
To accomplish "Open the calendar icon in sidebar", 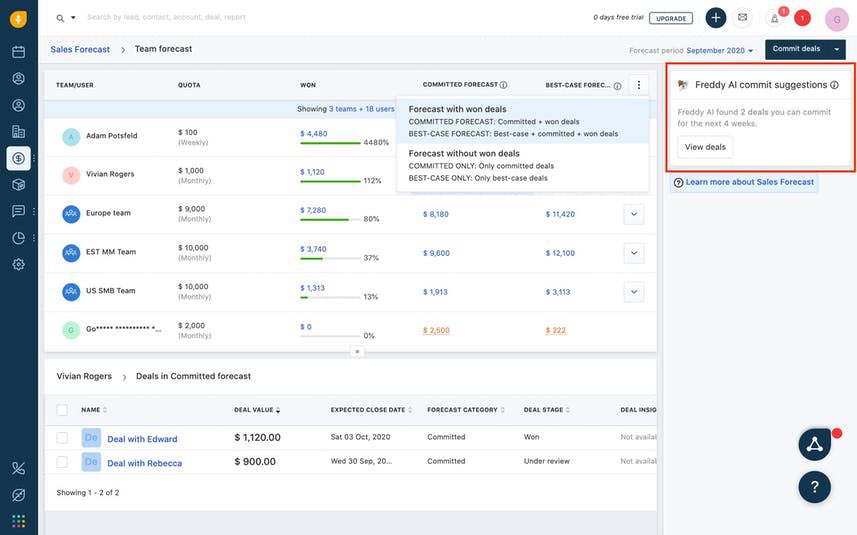I will coord(19,52).
